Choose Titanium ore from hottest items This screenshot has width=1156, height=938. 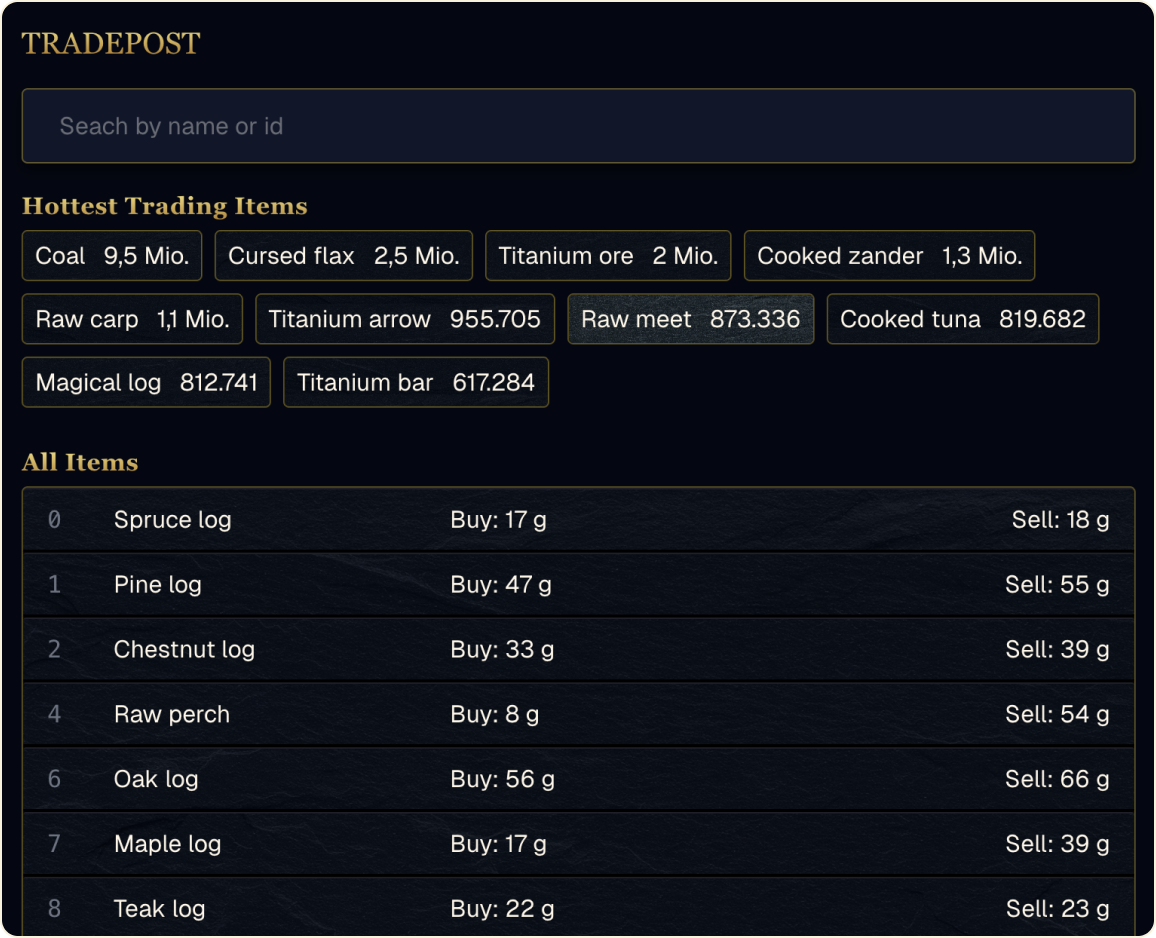[608, 256]
